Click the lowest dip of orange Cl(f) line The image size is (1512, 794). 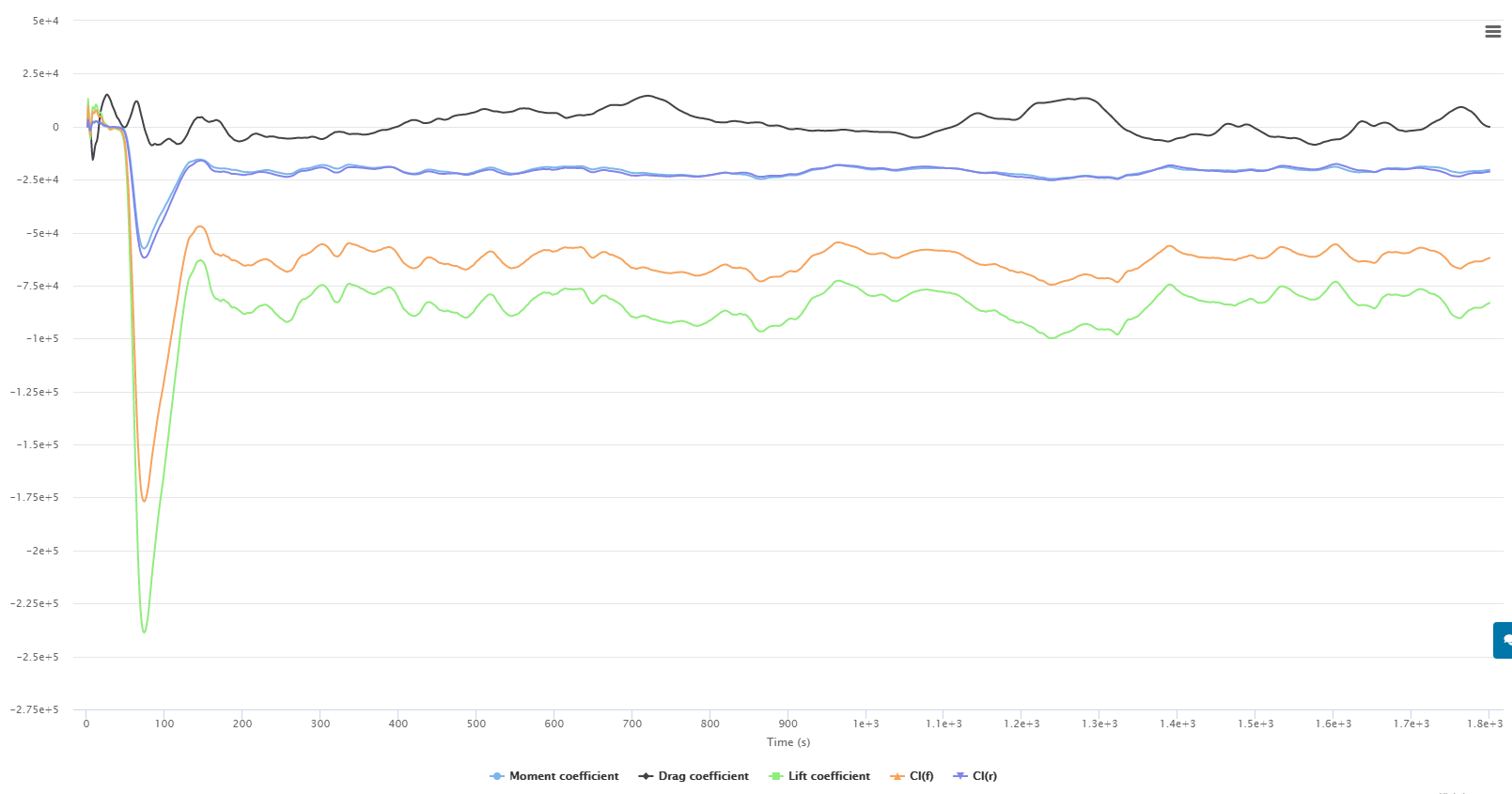click(144, 501)
